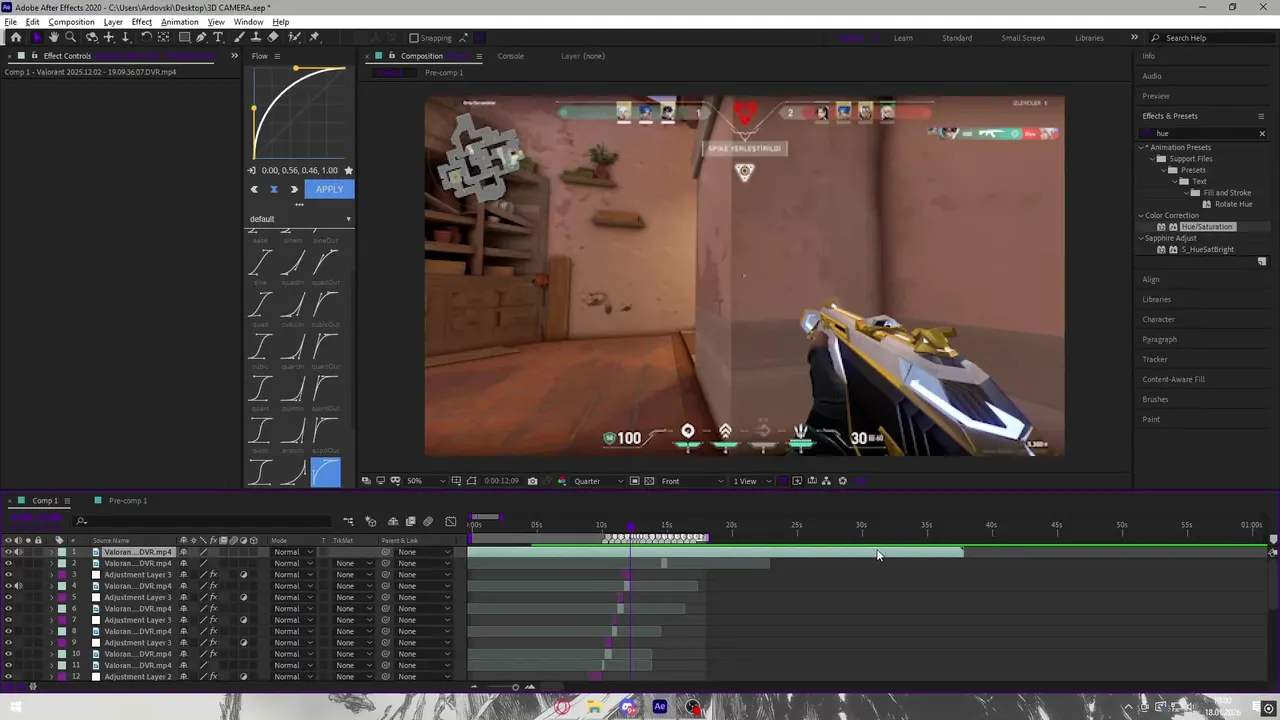Open the Libraries workspace link

point(1089,38)
